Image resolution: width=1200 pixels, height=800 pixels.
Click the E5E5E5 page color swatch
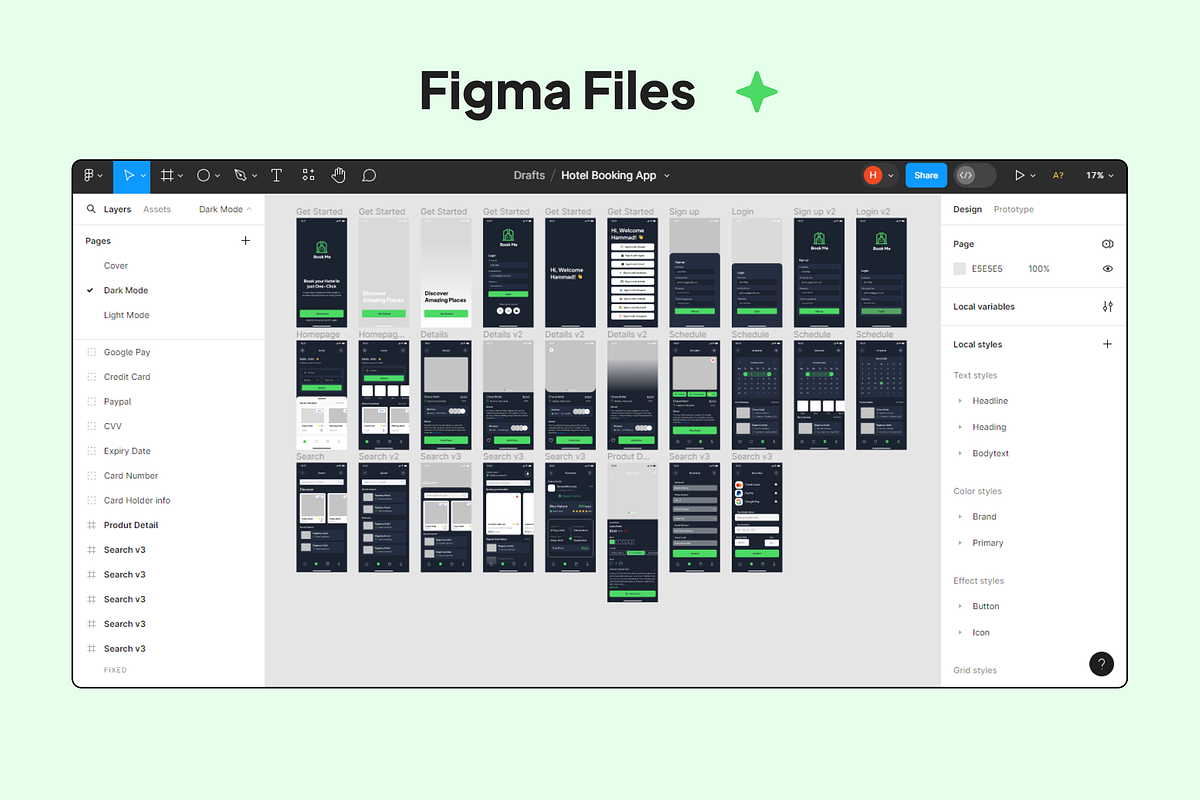tap(960, 269)
